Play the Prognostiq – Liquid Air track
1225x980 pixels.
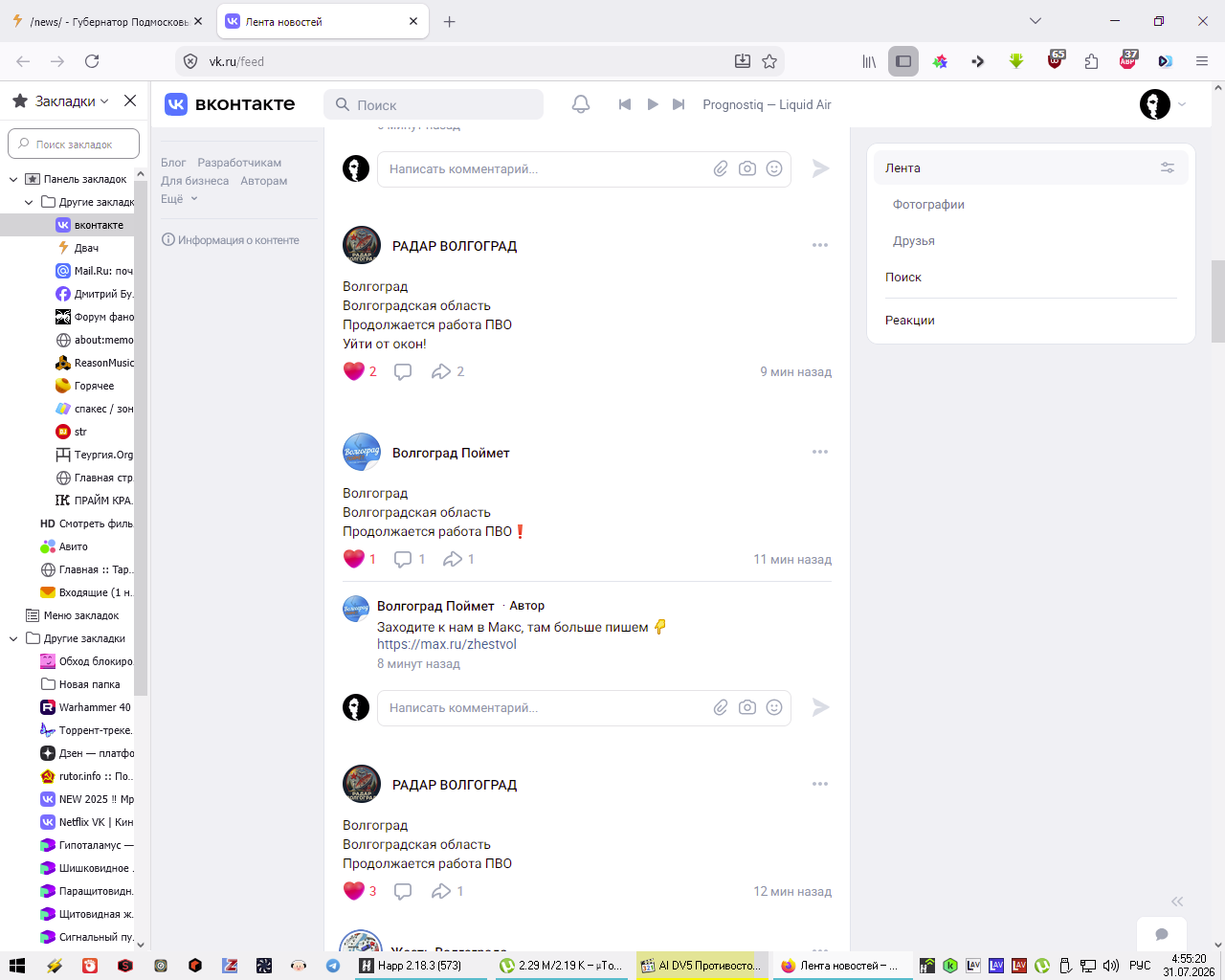(x=653, y=104)
